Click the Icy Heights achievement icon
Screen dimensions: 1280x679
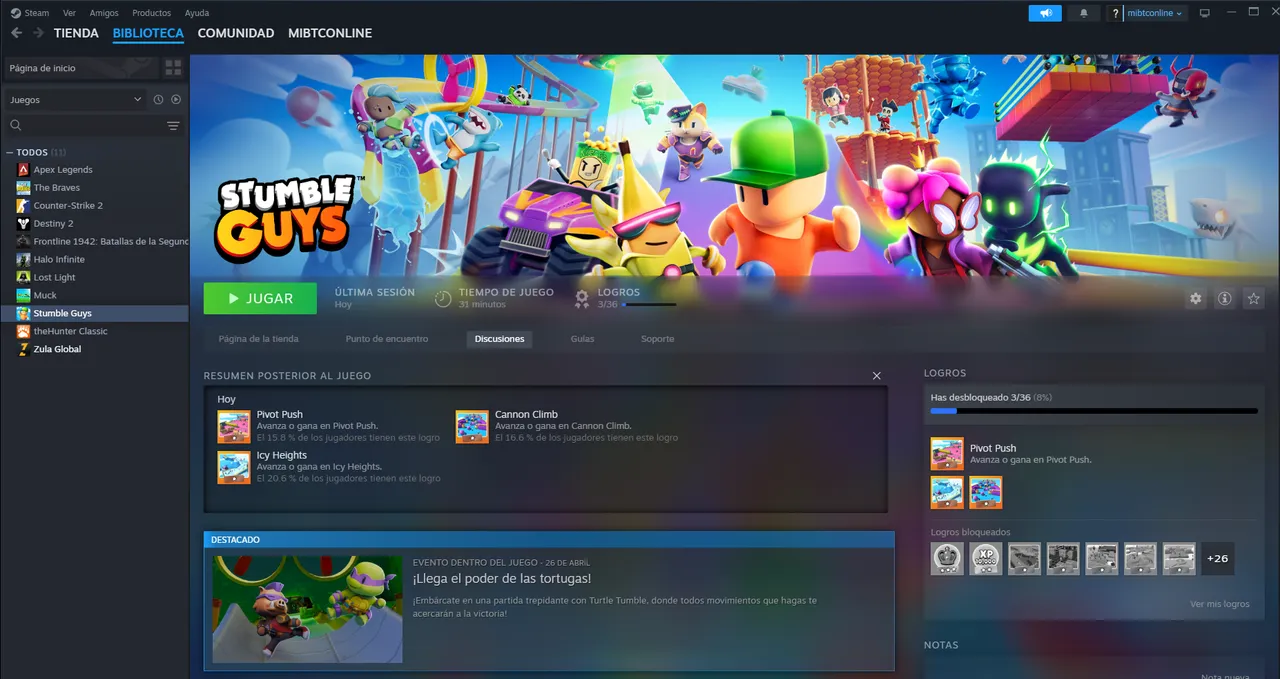coord(234,468)
